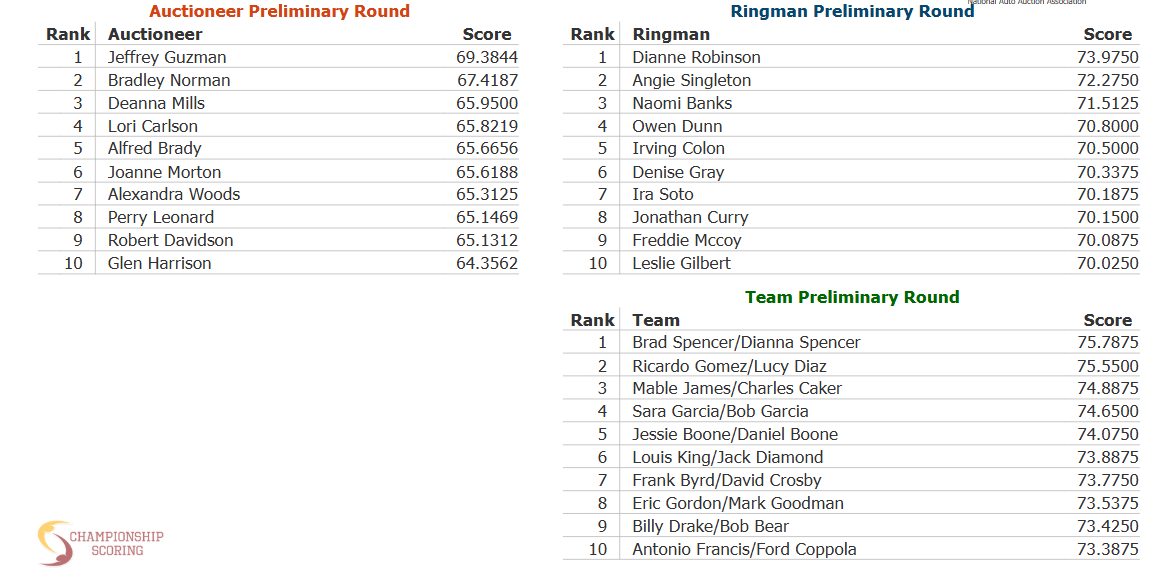Image resolution: width=1166 pixels, height=581 pixels.
Task: Click Bradley Norman's score 67.4187
Action: (x=487, y=80)
